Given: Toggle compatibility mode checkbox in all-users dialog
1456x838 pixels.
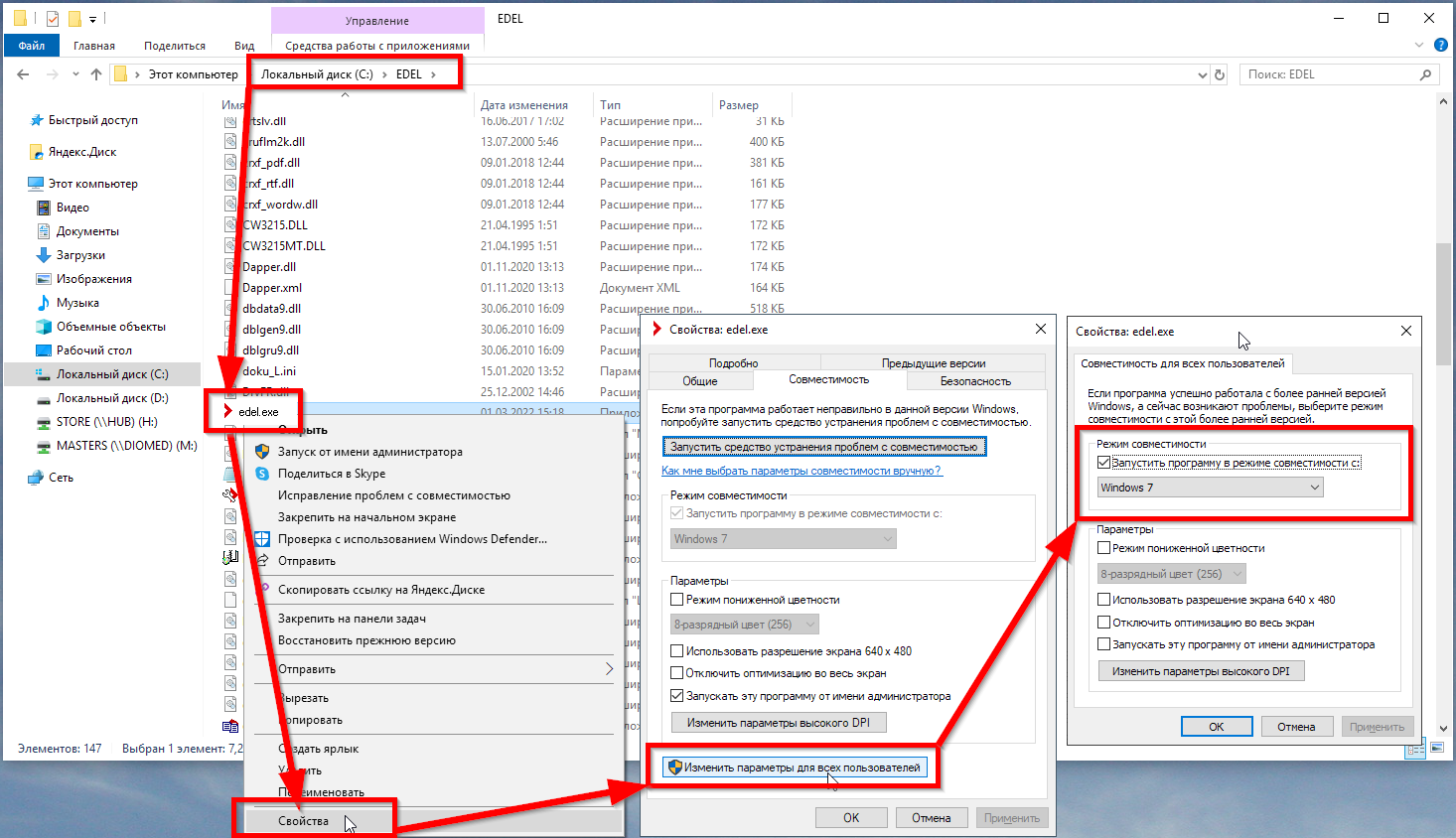Looking at the screenshot, I should pyautogui.click(x=1103, y=463).
